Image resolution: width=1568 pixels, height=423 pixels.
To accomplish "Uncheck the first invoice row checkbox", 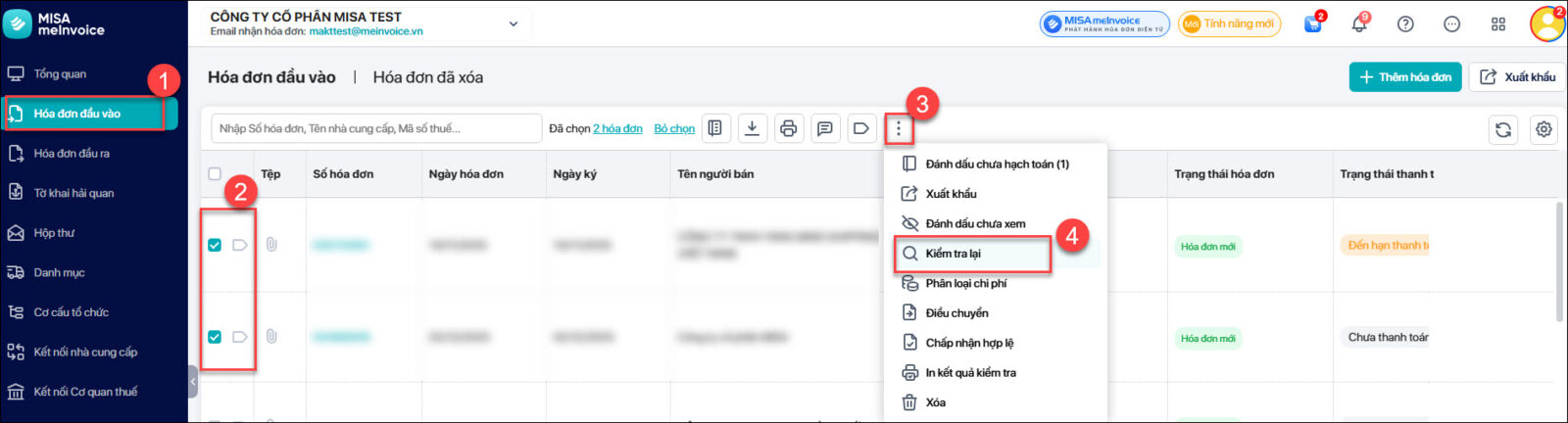I will (215, 245).
